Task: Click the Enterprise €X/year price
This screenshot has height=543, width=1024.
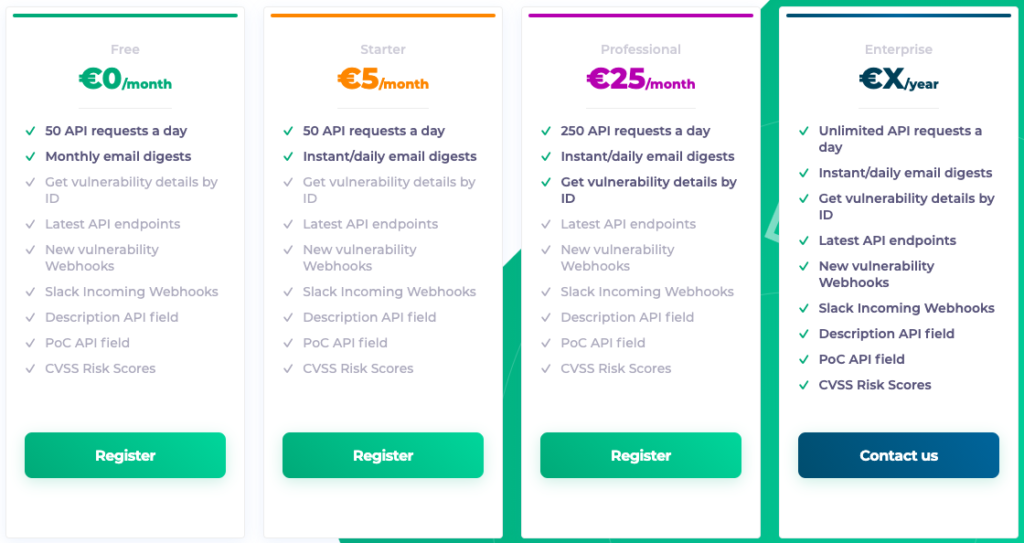Action: click(x=899, y=80)
